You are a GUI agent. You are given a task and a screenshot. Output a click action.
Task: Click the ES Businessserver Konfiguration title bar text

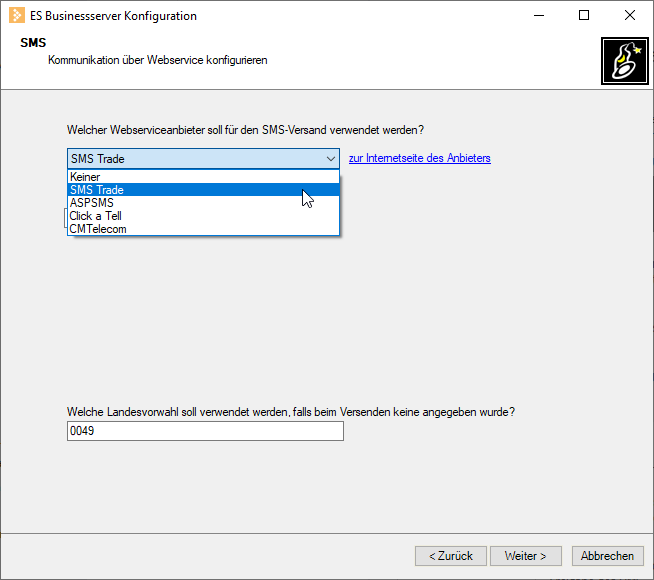coord(113,16)
